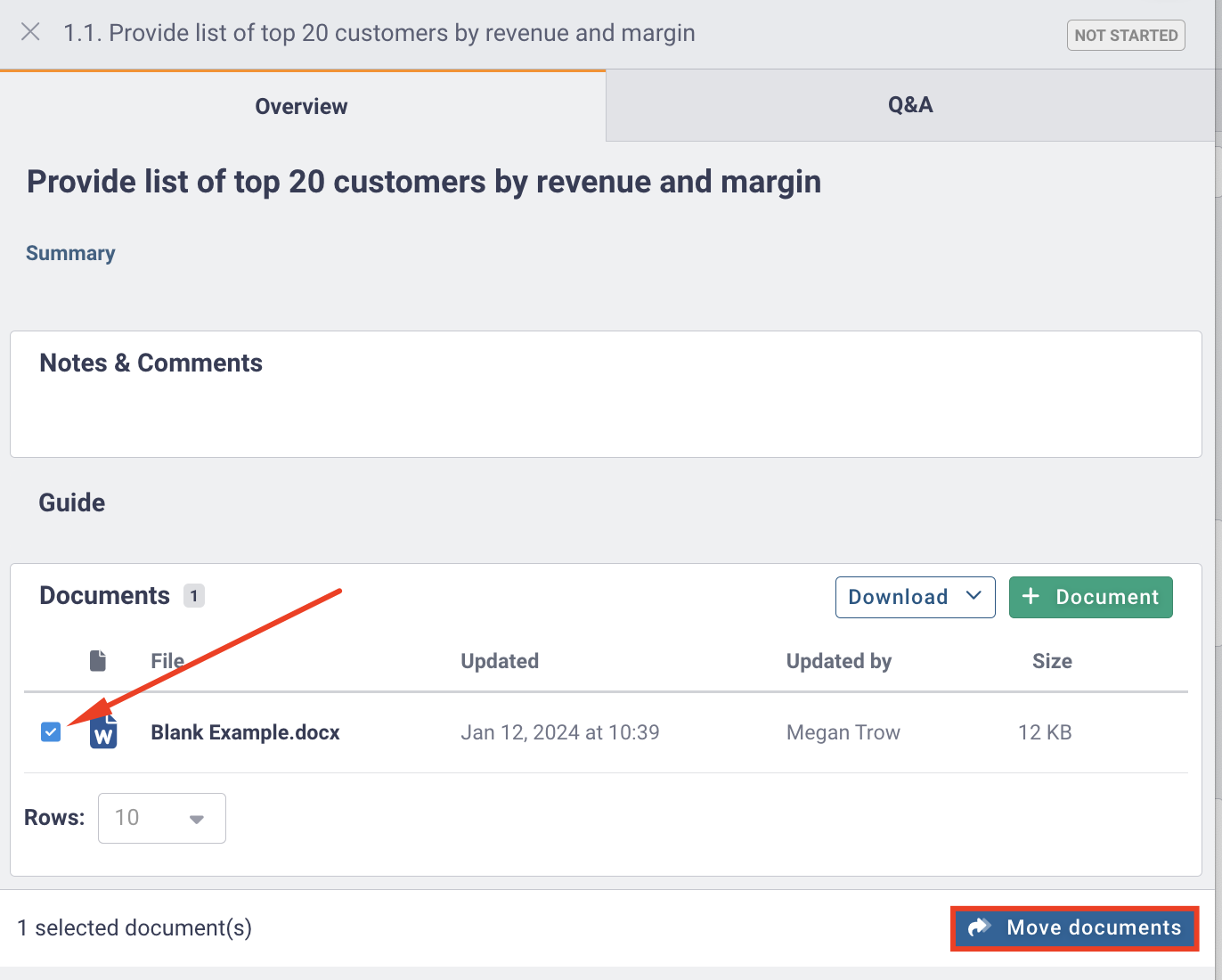
Task: Click the green add Document button
Action: [1090, 597]
